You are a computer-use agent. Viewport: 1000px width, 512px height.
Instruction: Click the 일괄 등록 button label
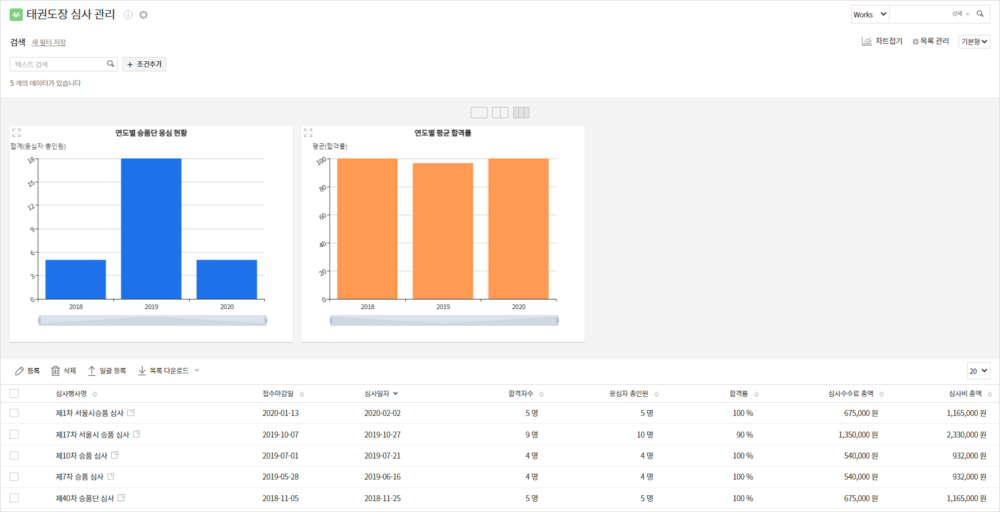[113, 370]
